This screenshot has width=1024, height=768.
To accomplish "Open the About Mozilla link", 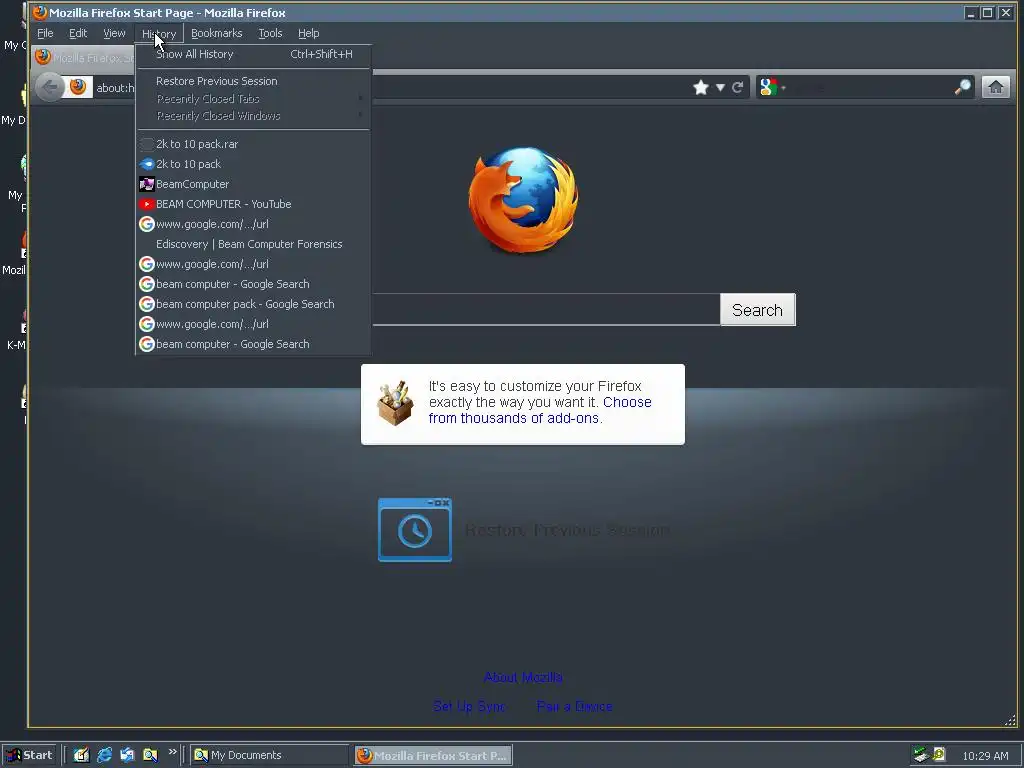I will [522, 677].
